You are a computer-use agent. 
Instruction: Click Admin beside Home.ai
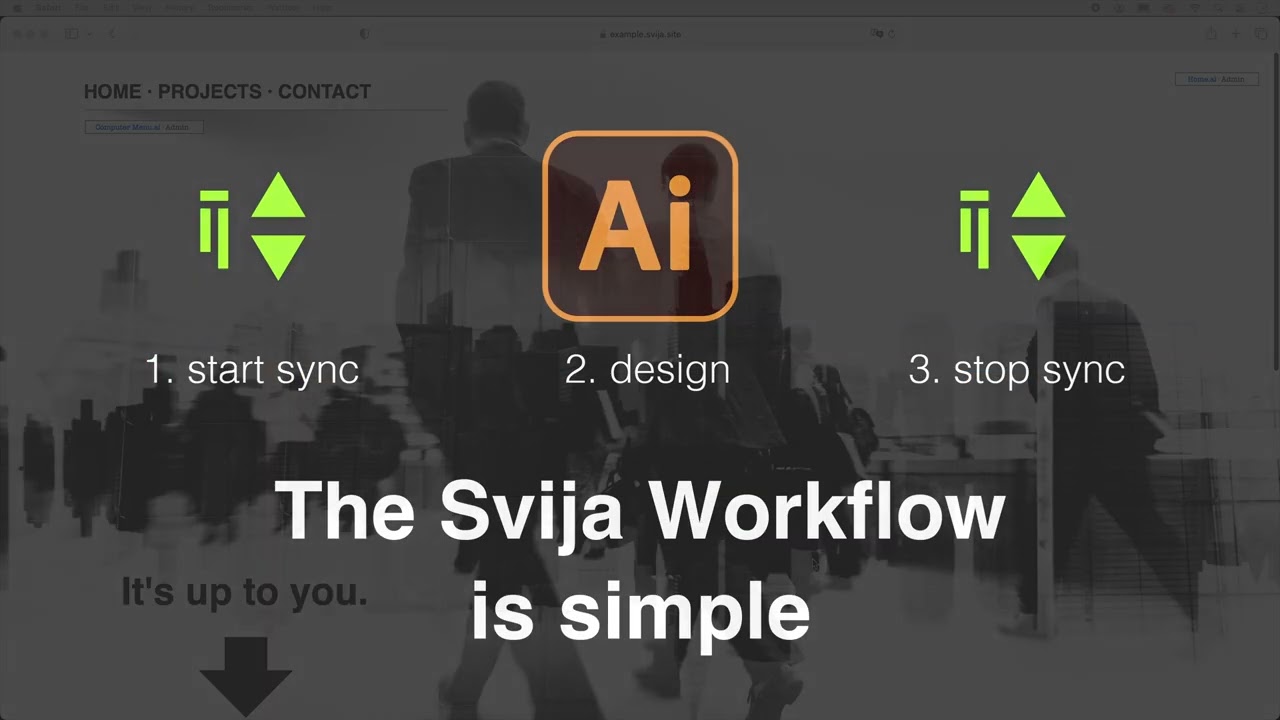click(x=1233, y=79)
